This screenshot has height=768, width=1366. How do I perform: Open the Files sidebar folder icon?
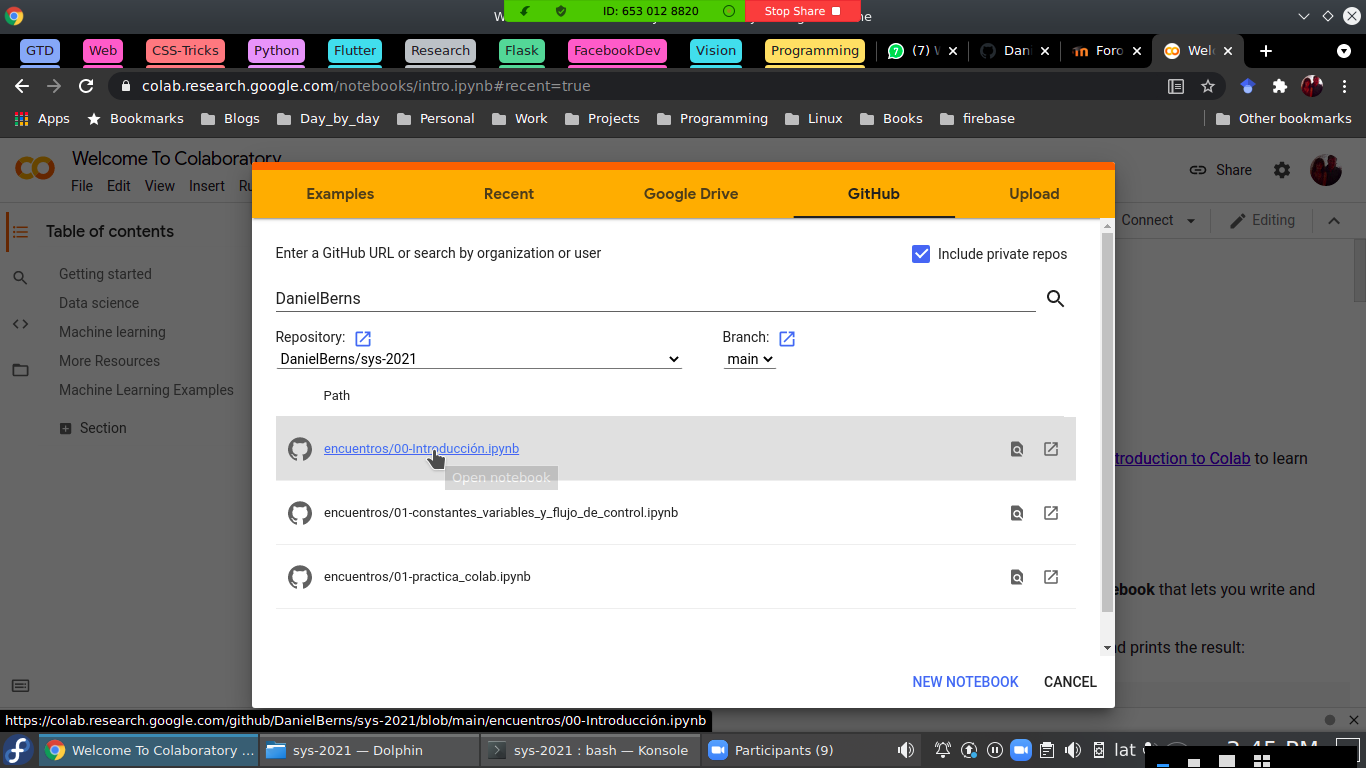(20, 370)
